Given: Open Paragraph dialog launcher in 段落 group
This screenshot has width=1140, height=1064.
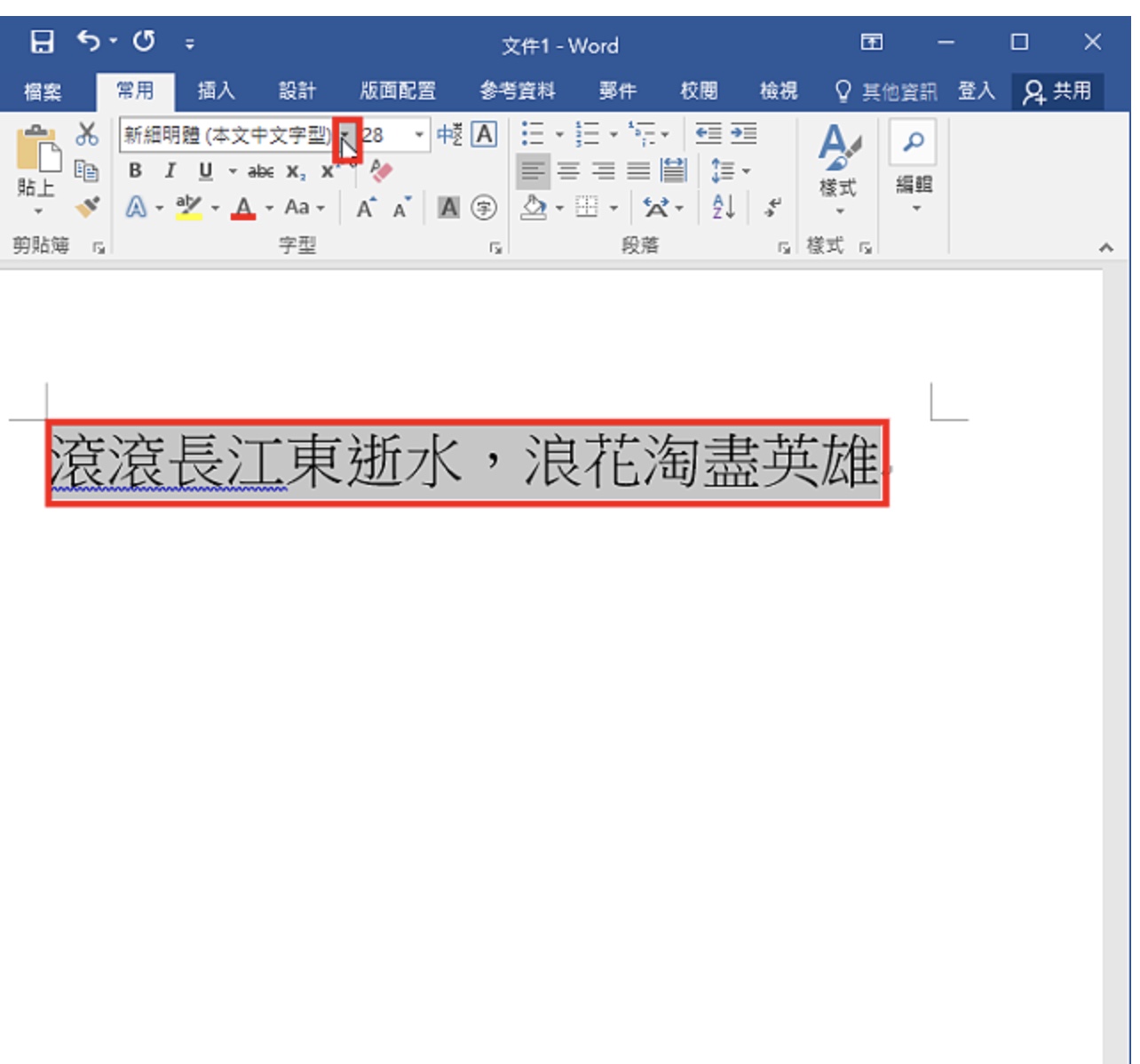Looking at the screenshot, I should pos(784,248).
